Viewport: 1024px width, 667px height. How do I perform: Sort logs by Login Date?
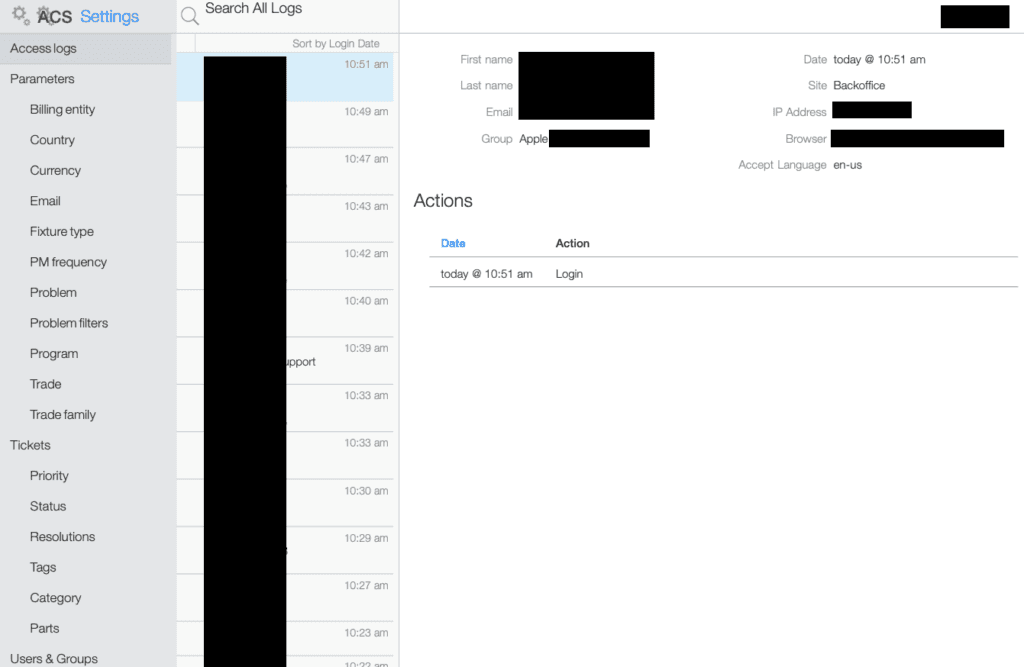coord(335,44)
